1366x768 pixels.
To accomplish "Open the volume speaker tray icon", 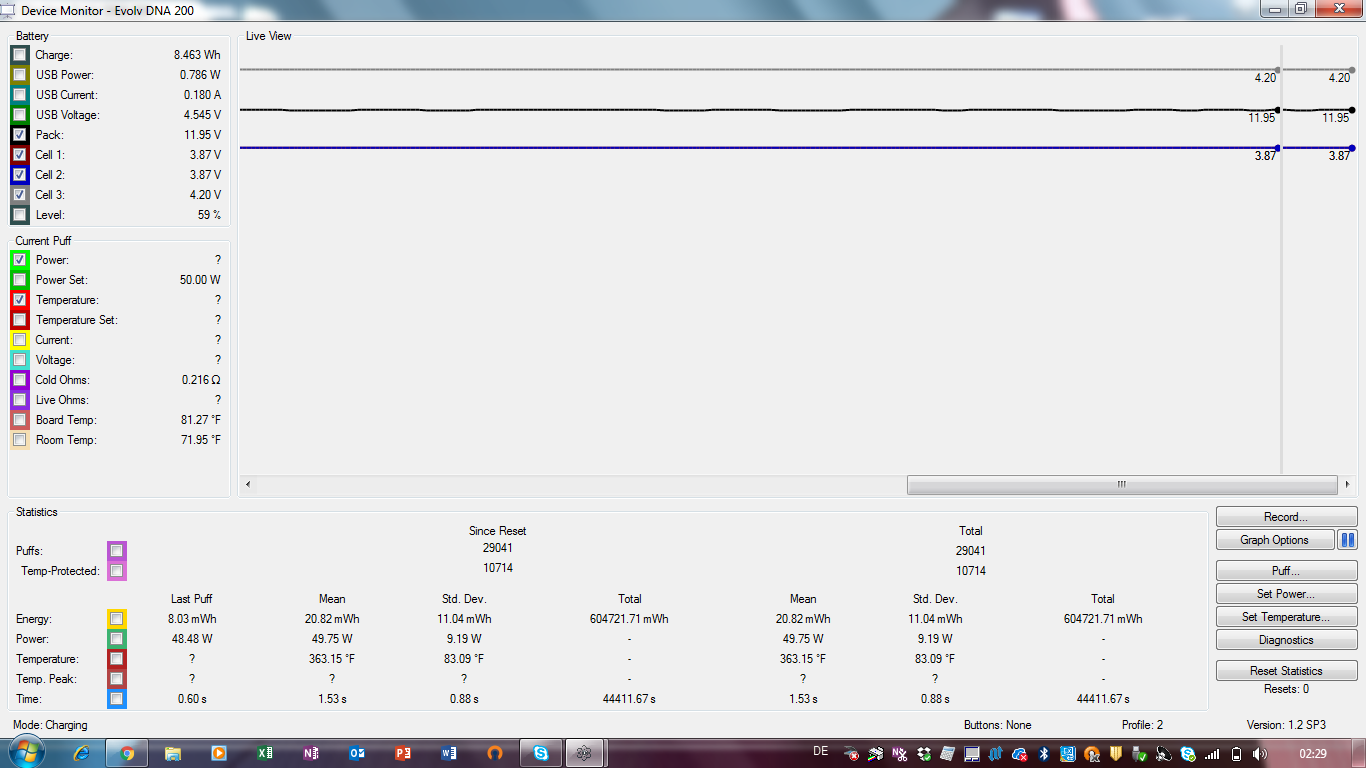I will (x=1259, y=754).
